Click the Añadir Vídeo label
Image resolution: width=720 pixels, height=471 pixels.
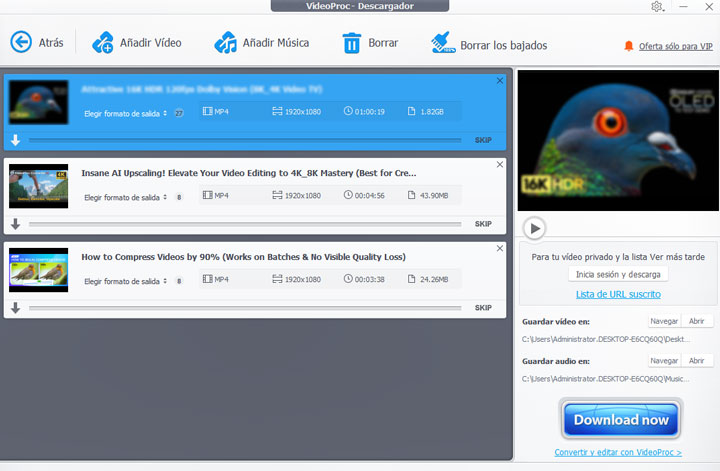[151, 43]
